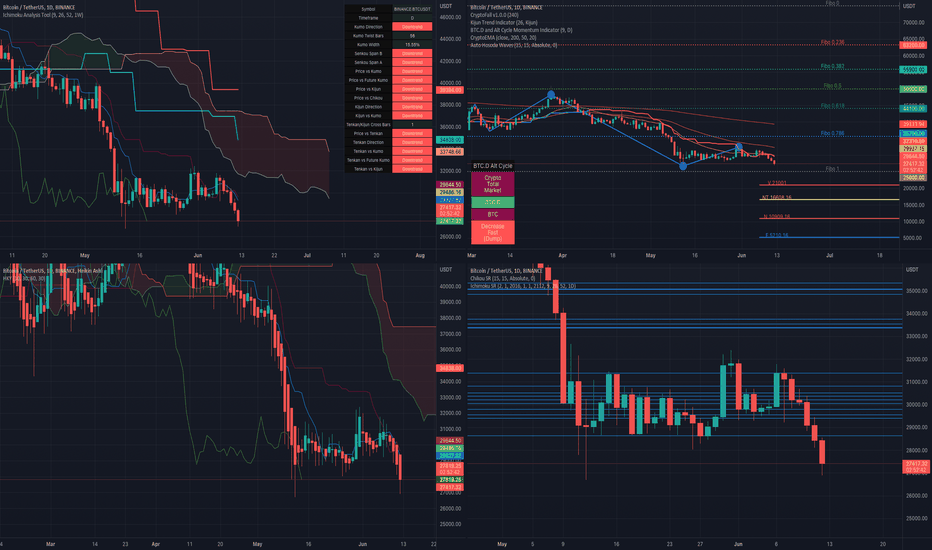The image size is (932, 550).
Task: Select the maroon BTC cell in Alt Cycle table
Action: tap(493, 215)
